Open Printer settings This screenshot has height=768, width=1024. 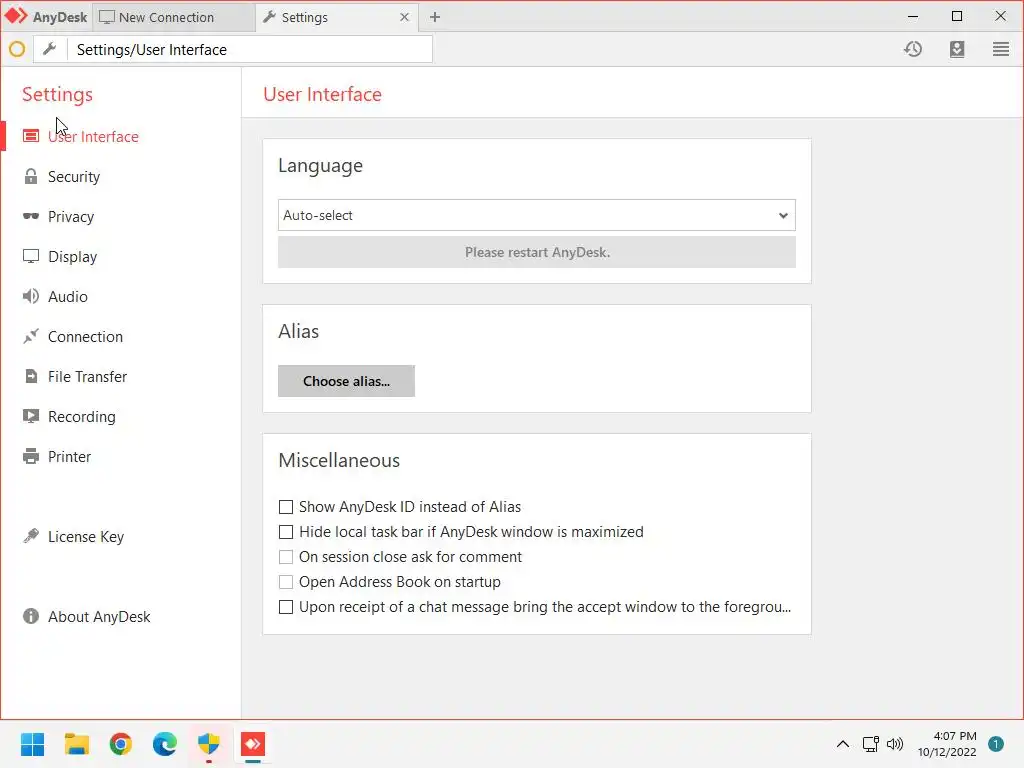(x=69, y=456)
